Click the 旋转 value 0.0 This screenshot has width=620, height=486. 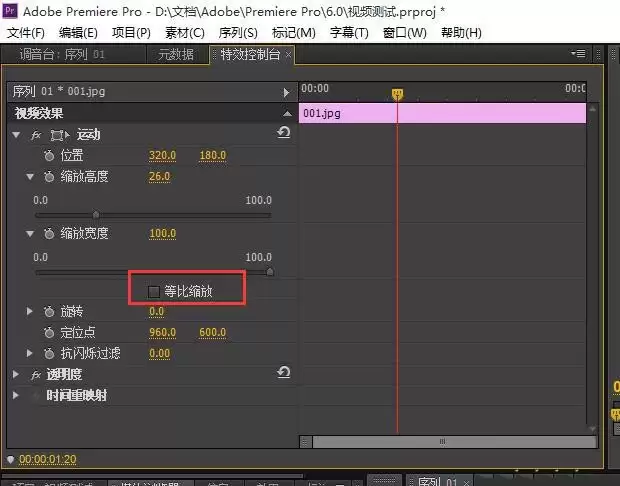pyautogui.click(x=156, y=312)
